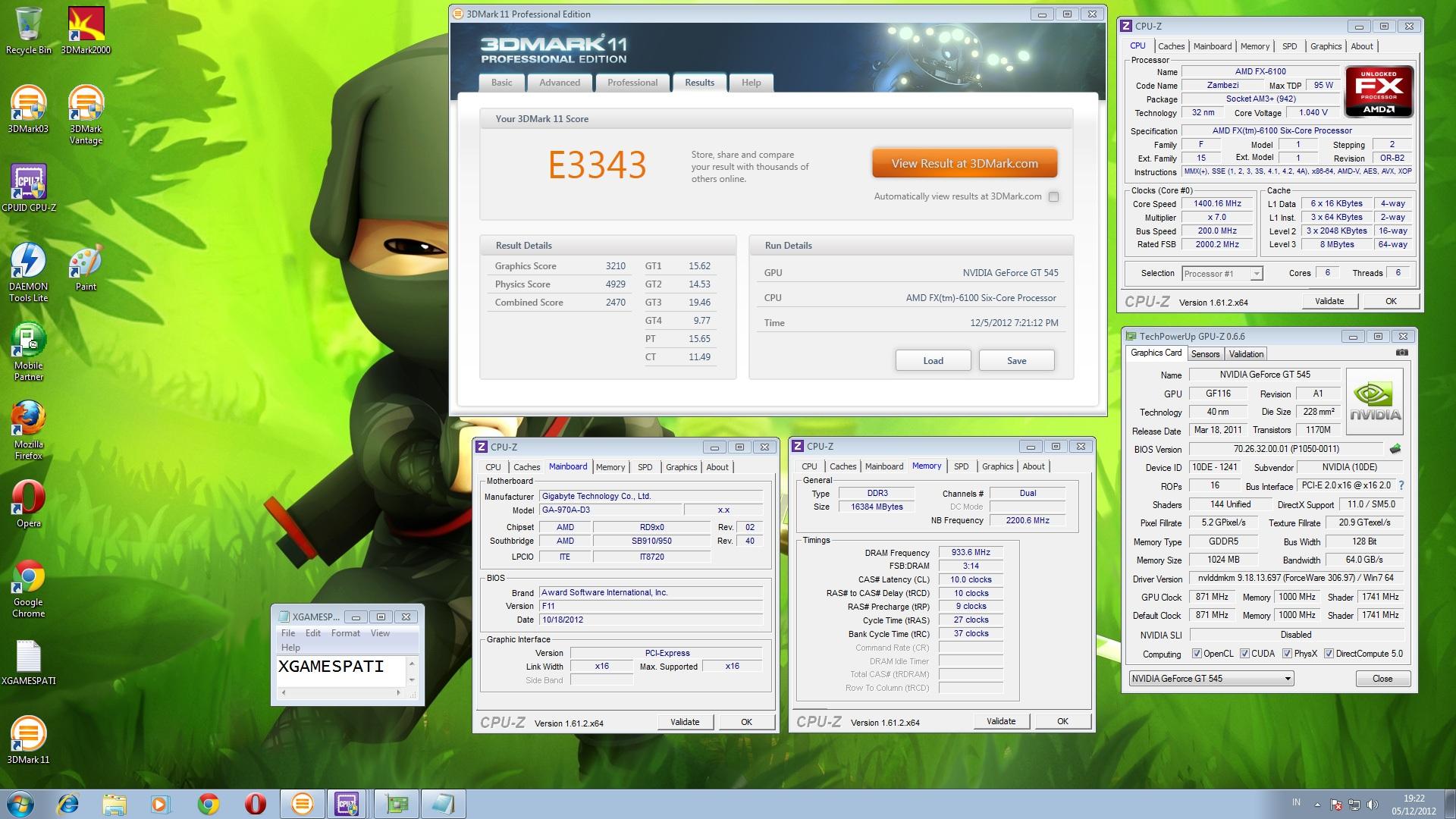1456x819 pixels.
Task: Open the Recycle Bin desktop icon
Action: click(28, 30)
